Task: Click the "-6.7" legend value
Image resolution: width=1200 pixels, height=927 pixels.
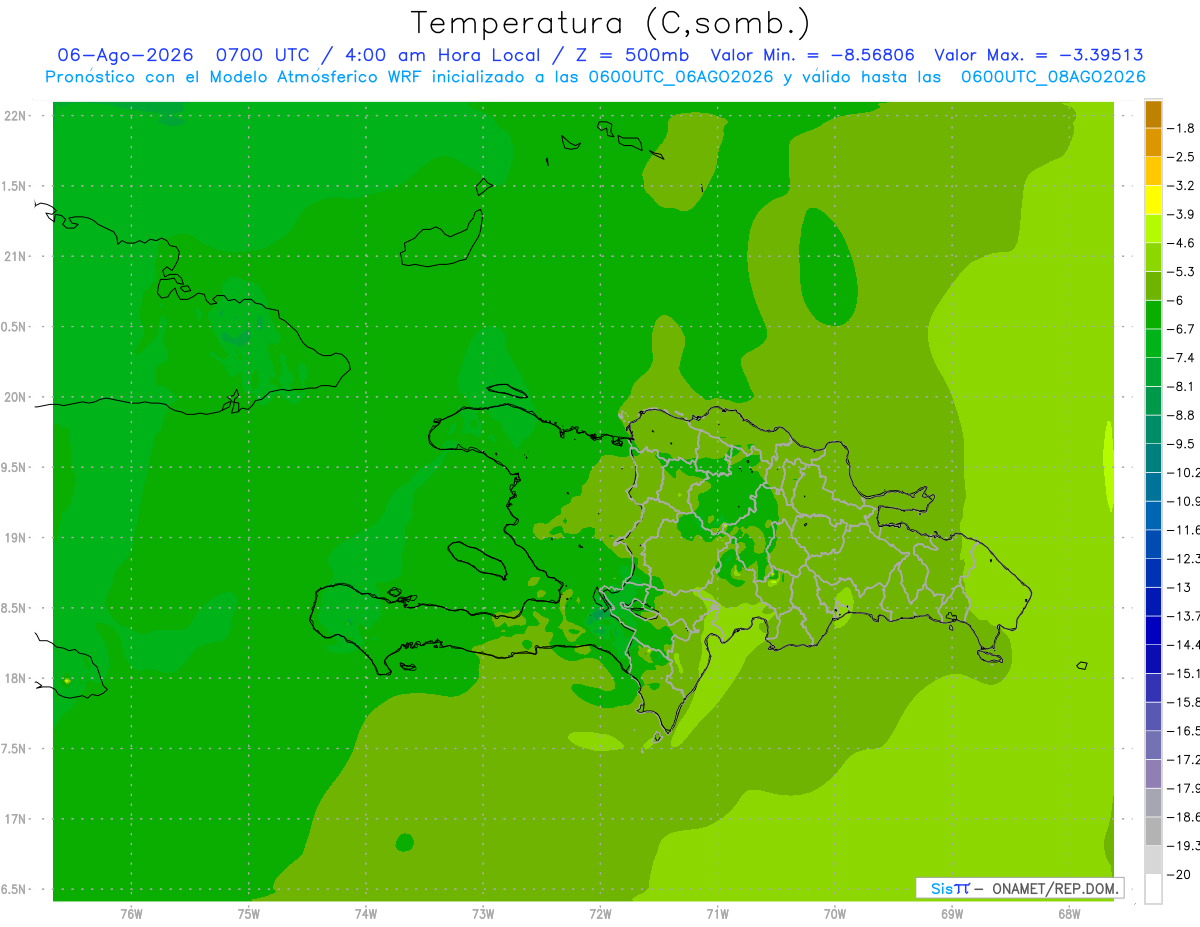Action: pos(1181,329)
